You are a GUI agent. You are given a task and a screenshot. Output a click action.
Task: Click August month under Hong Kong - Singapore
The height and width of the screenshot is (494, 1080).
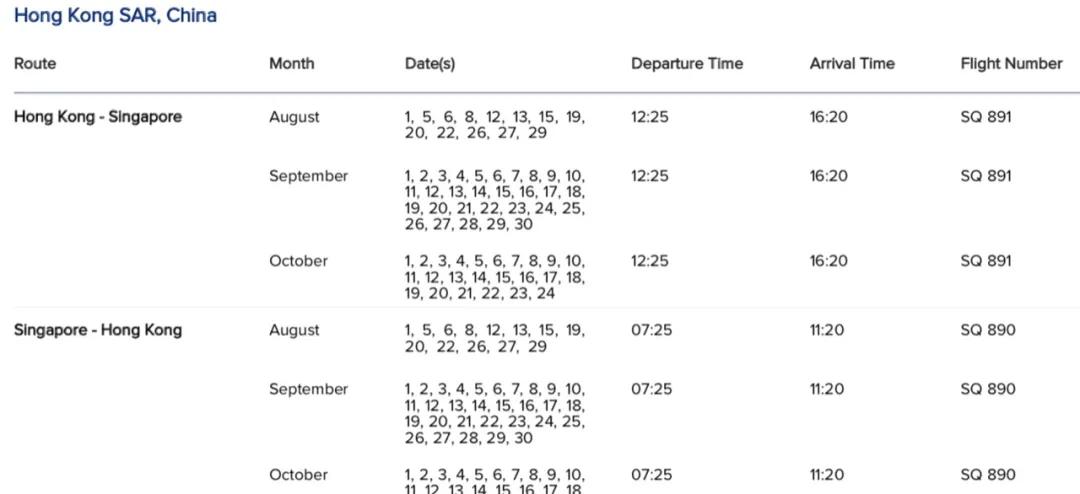[x=294, y=117]
